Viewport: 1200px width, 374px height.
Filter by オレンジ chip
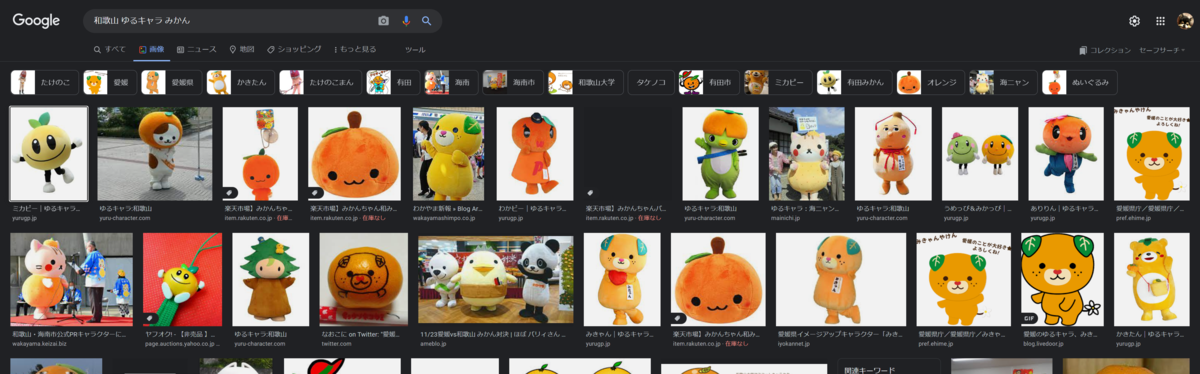click(x=929, y=82)
